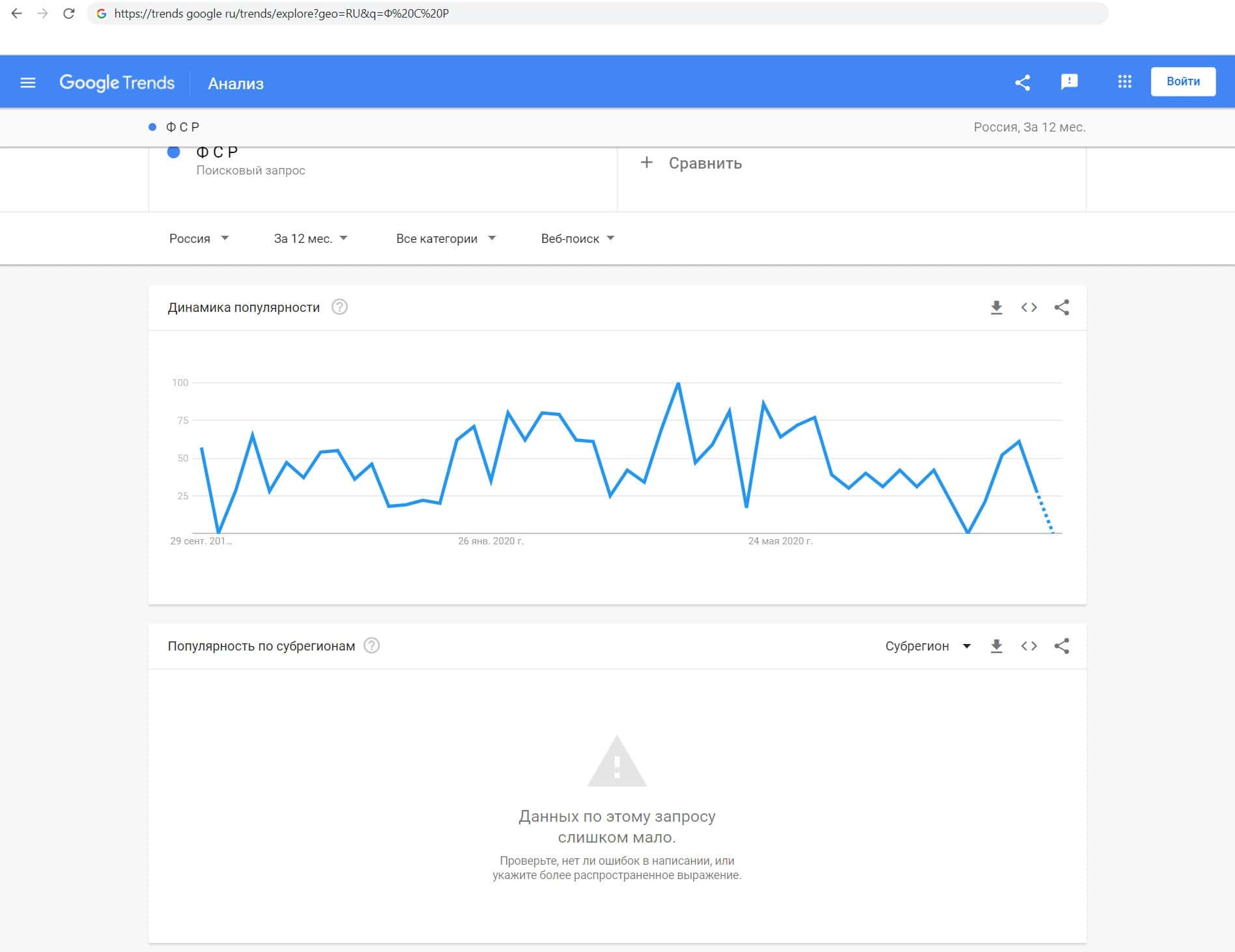Open the За 12 мес. time range dropdown
The width and height of the screenshot is (1235, 952).
tap(310, 239)
